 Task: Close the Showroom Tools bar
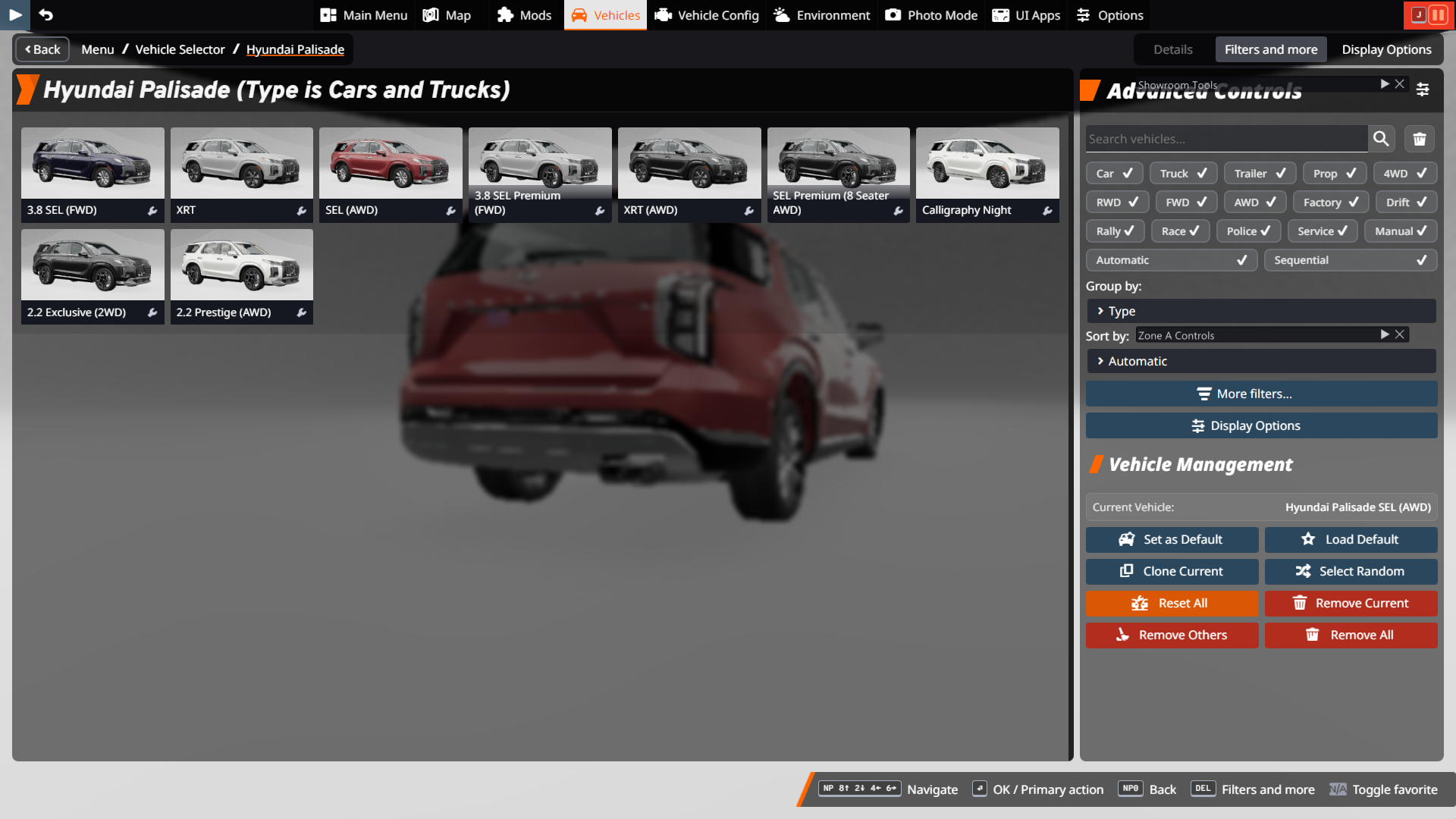pos(1400,84)
